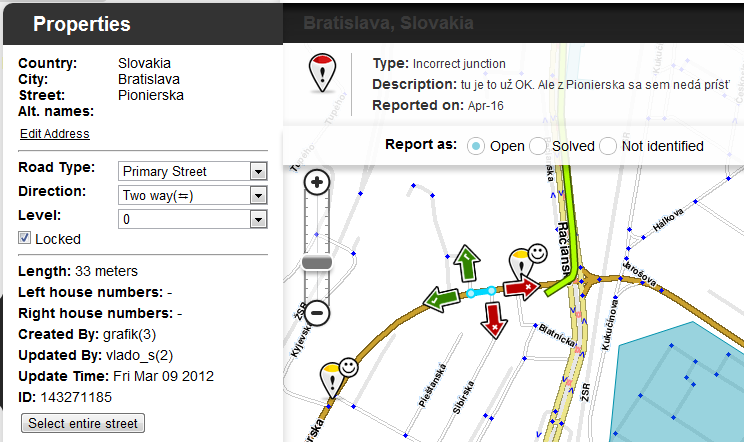Click the Edit Address link
This screenshot has width=744, height=442.
coord(55,134)
